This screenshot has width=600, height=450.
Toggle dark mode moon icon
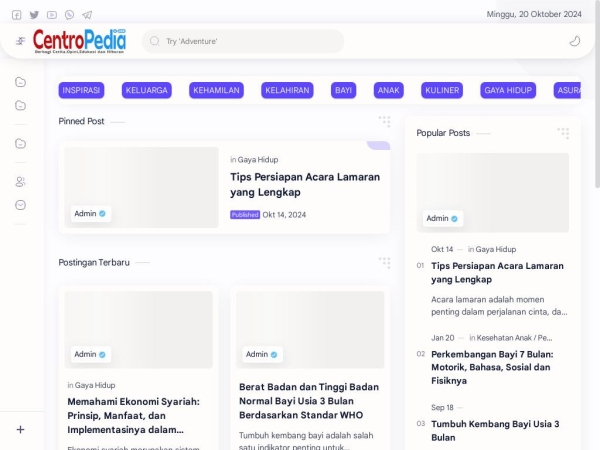click(575, 41)
